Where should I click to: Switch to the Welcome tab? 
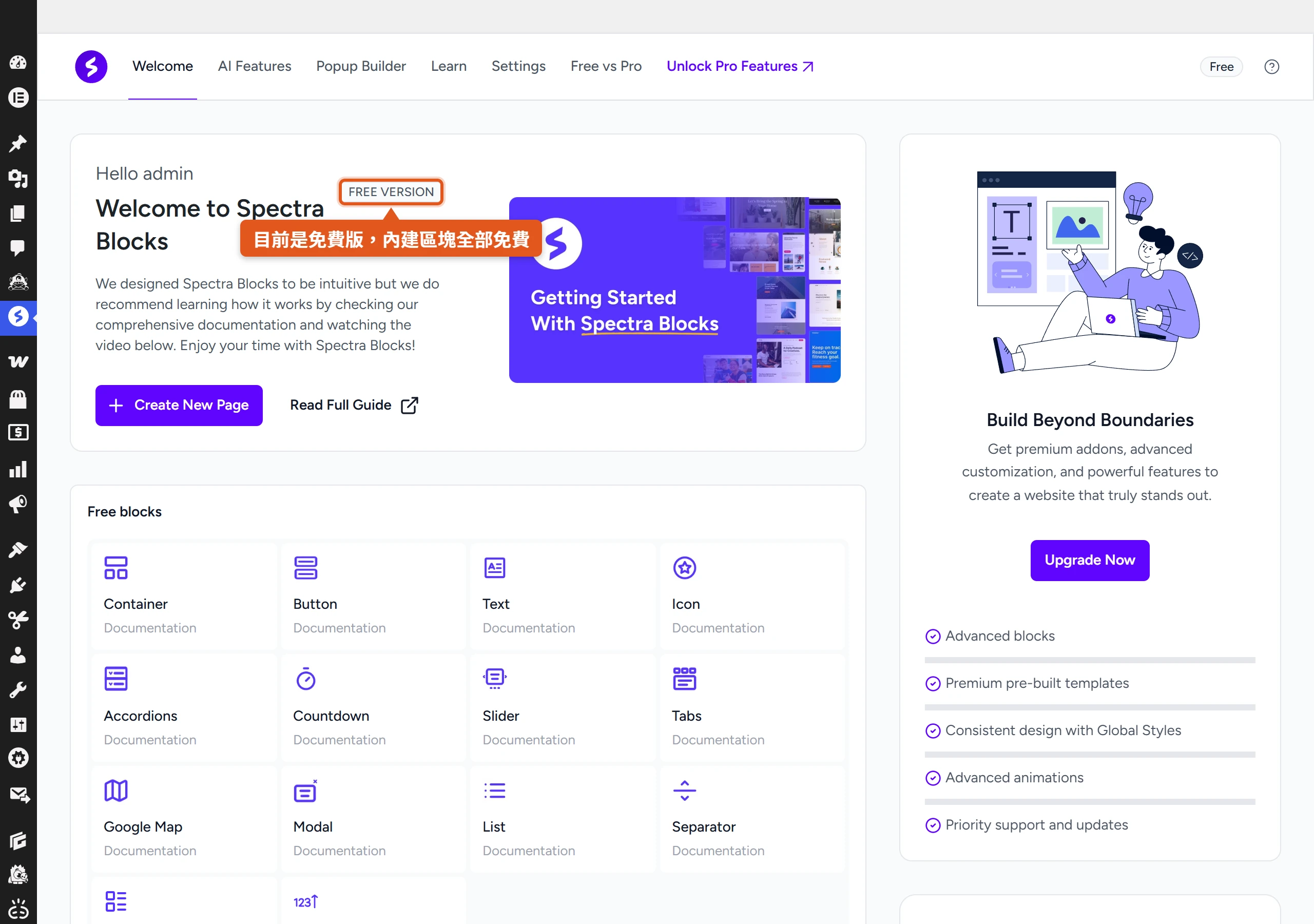[x=163, y=66]
